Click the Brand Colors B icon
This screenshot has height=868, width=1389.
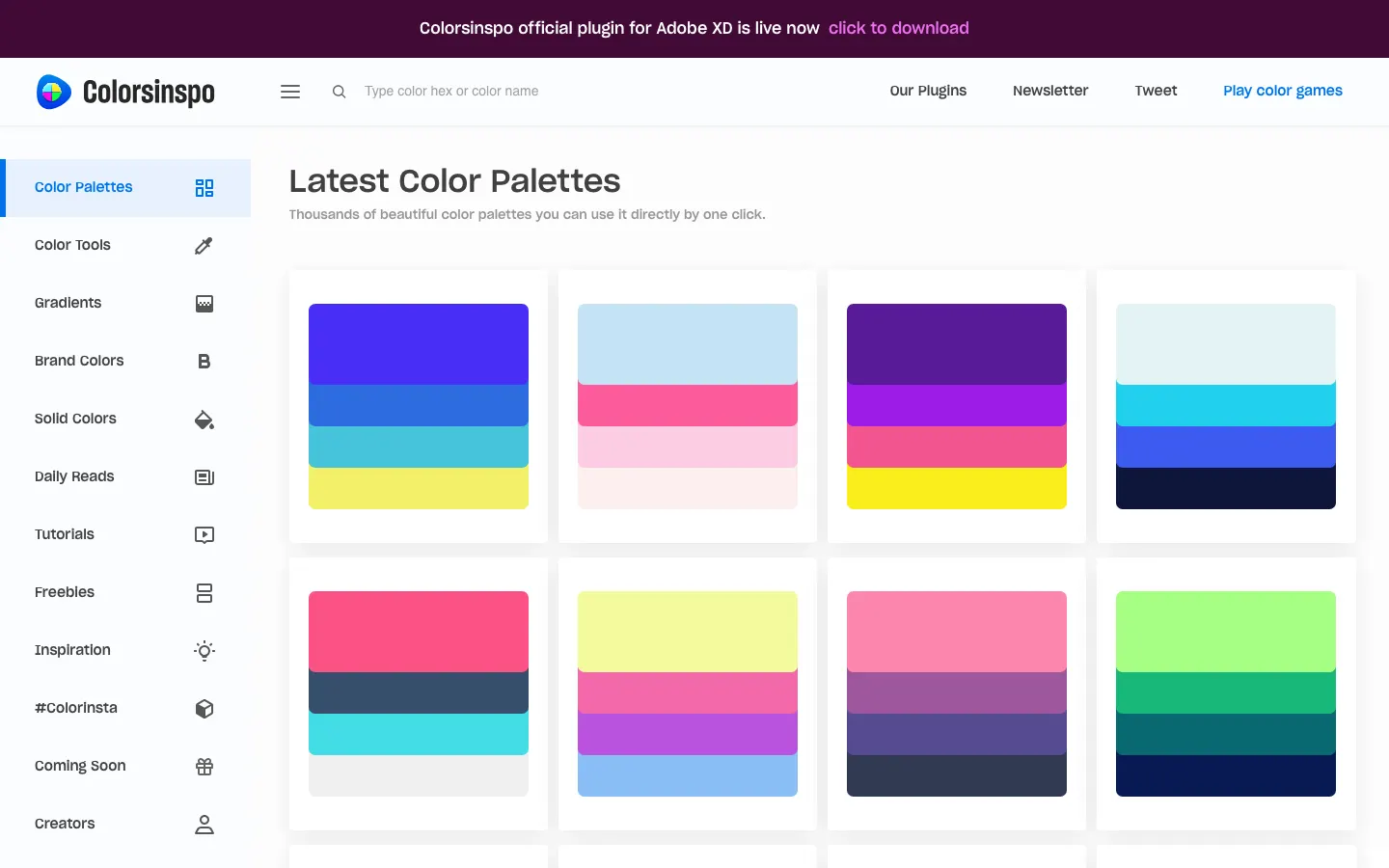pos(204,362)
